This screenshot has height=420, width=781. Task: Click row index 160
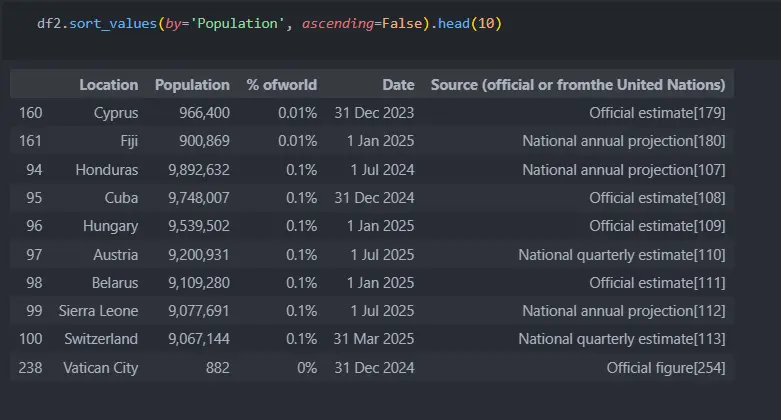tap(30, 113)
